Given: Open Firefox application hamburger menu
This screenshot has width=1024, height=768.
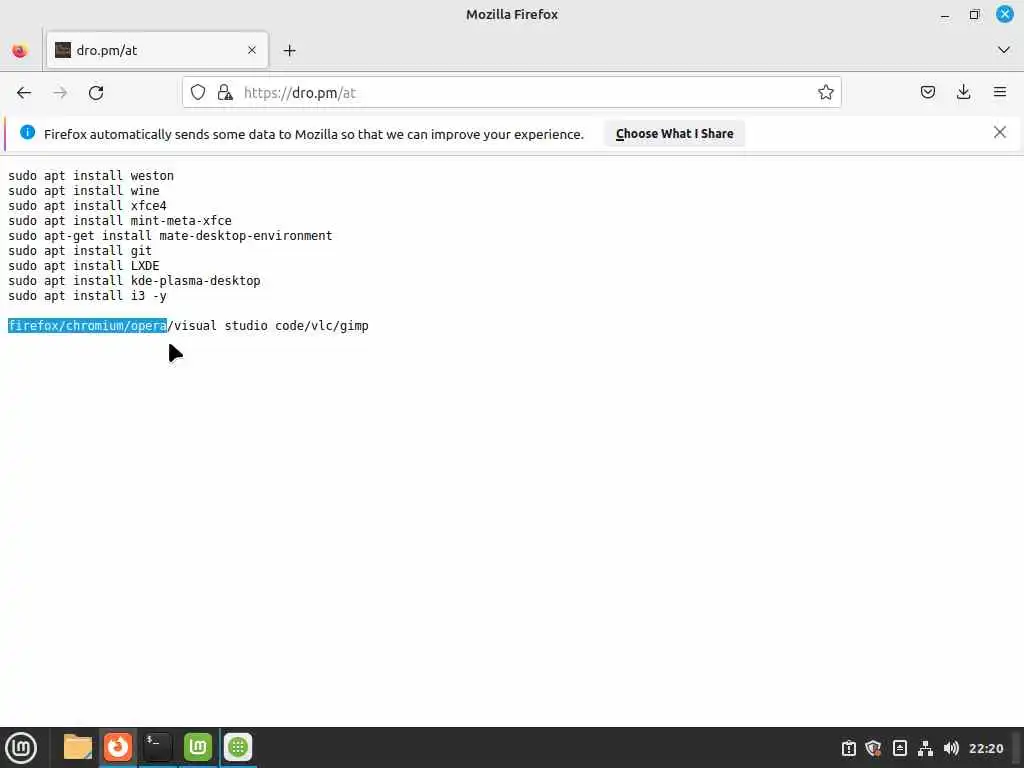Looking at the screenshot, I should pyautogui.click(x=1000, y=92).
